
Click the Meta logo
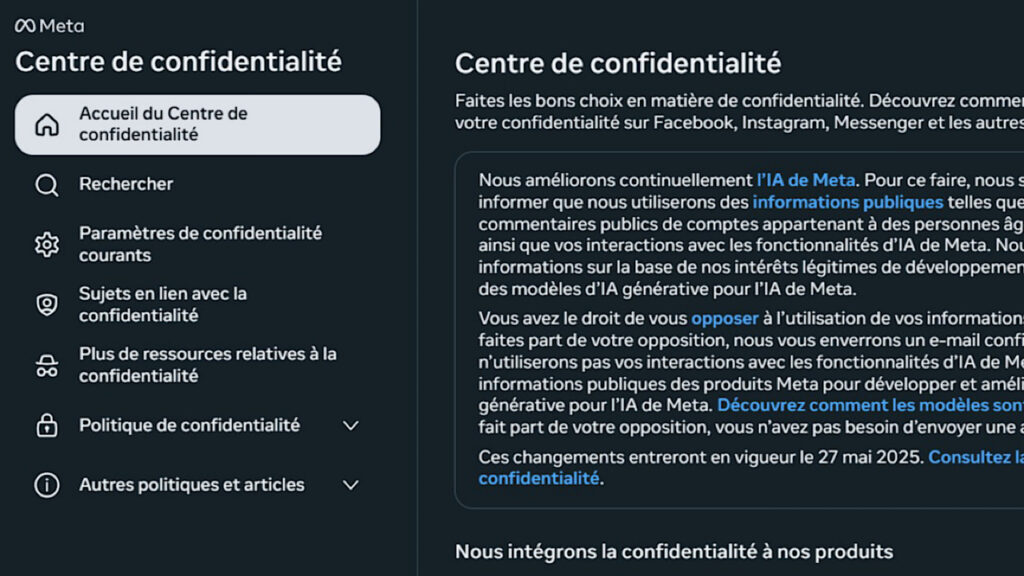pos(49,26)
